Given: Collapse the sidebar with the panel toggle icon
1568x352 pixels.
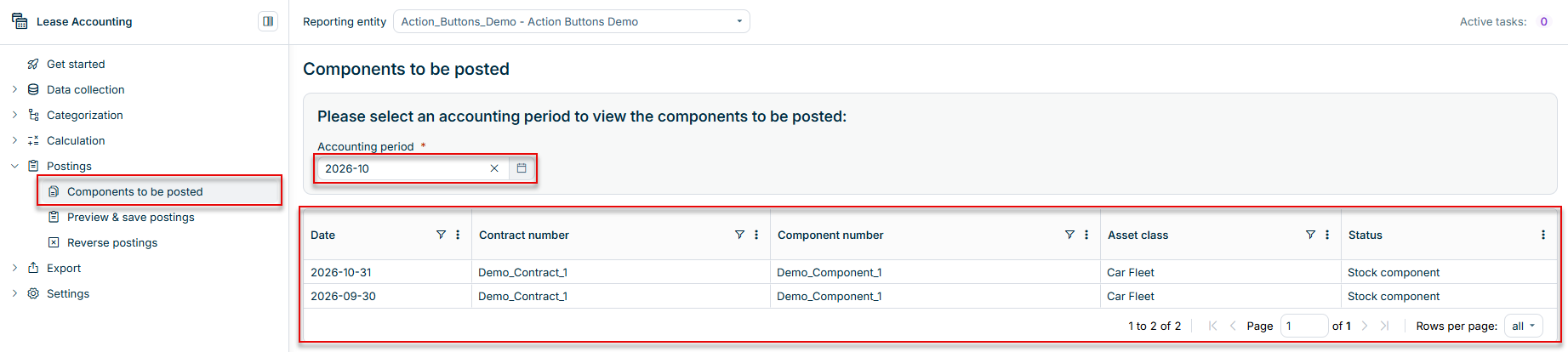Looking at the screenshot, I should pyautogui.click(x=268, y=21).
